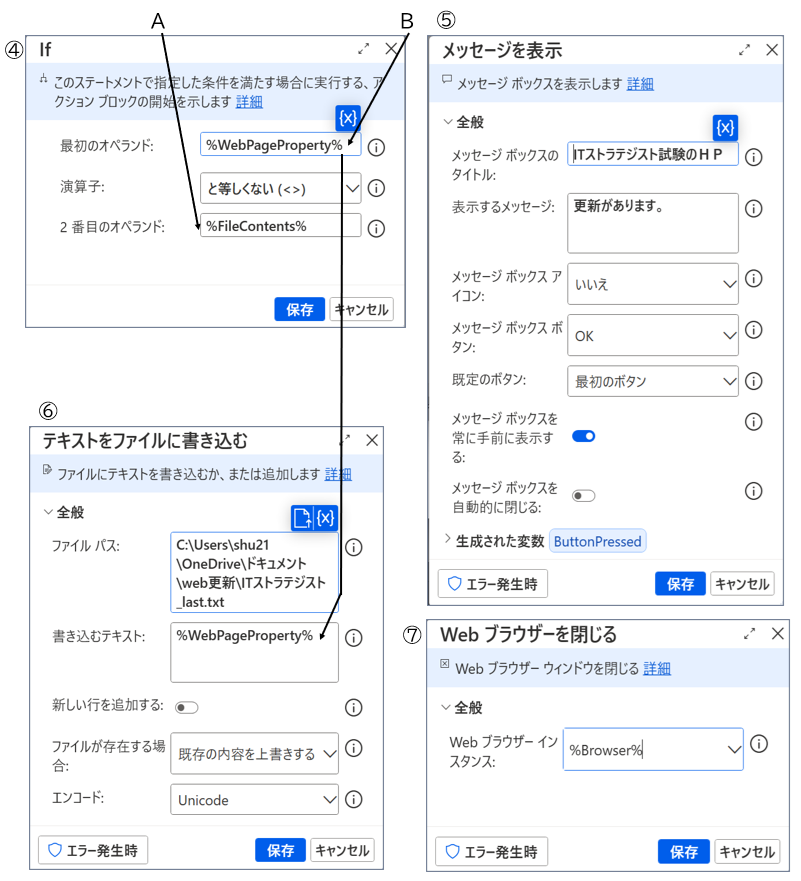Screen dimensions: 801x881
Task: Expand the generated variables section
Action: click(447, 541)
